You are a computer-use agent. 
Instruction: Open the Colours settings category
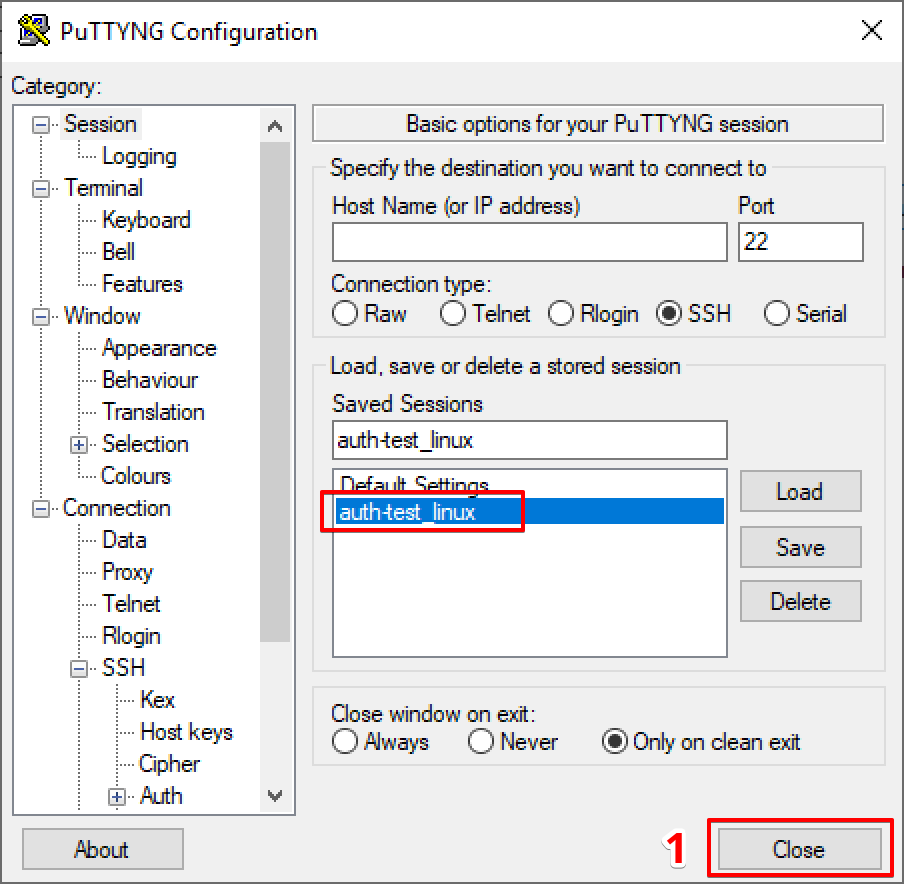[136, 476]
